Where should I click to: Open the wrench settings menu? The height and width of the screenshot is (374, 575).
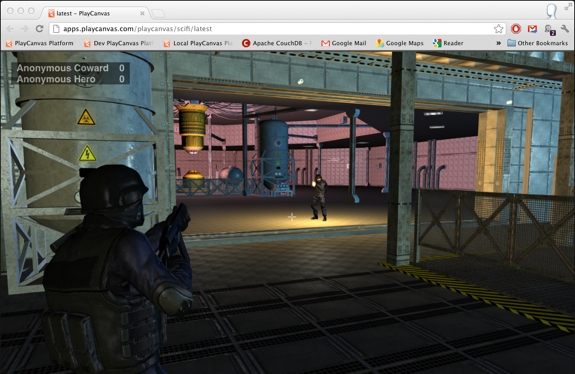tap(565, 29)
